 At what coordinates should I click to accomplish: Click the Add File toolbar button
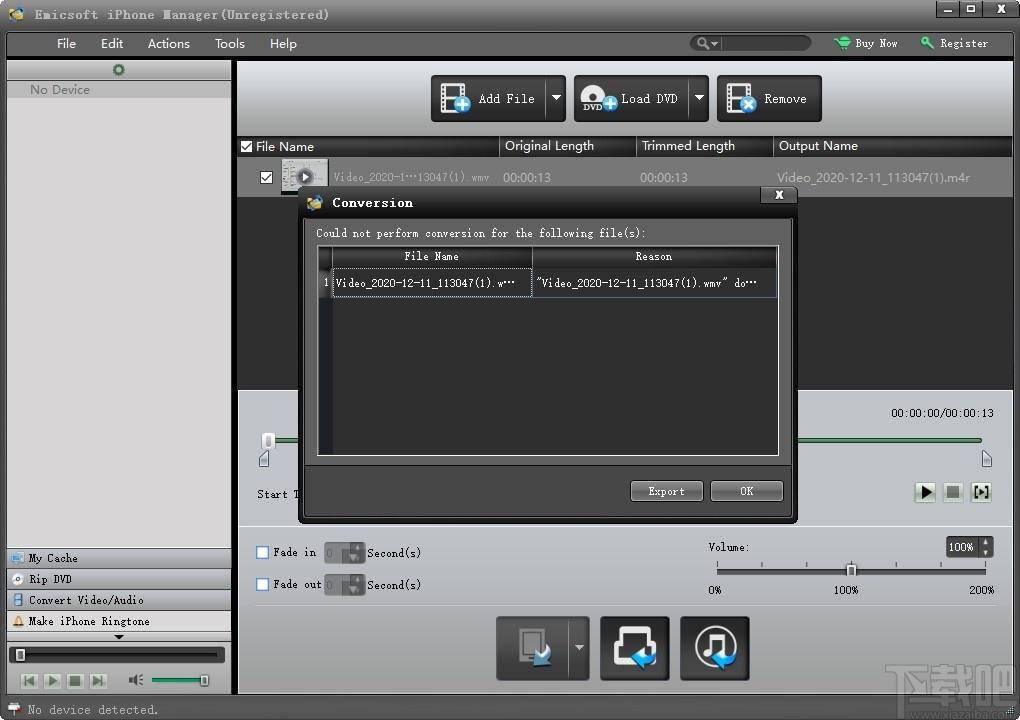(x=489, y=98)
